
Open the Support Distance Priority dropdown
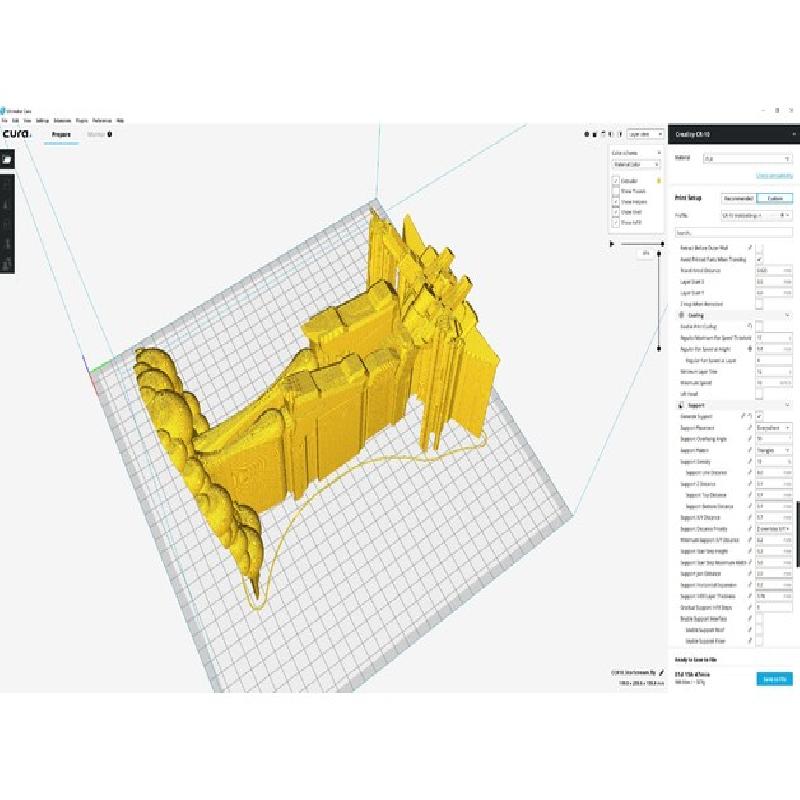[774, 529]
